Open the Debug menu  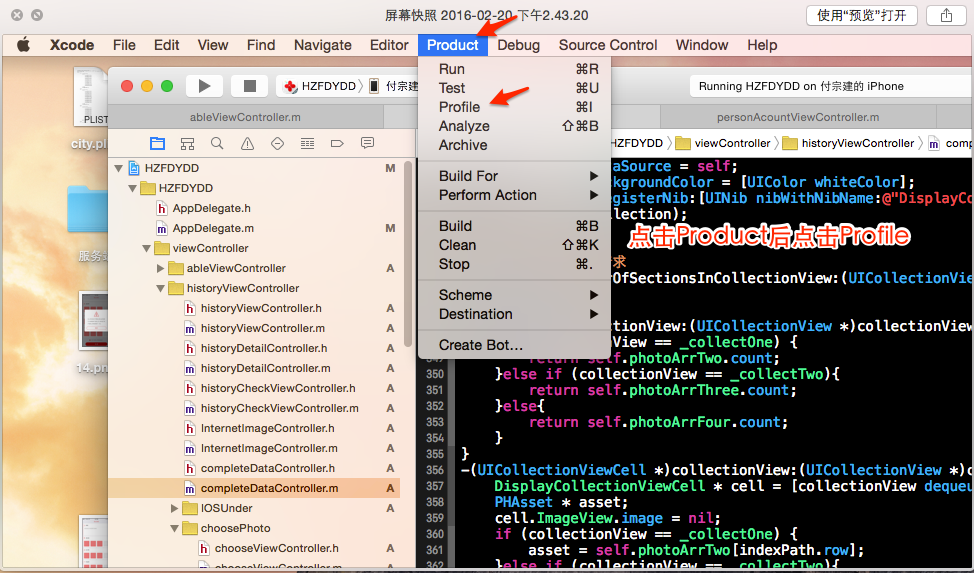[x=518, y=45]
